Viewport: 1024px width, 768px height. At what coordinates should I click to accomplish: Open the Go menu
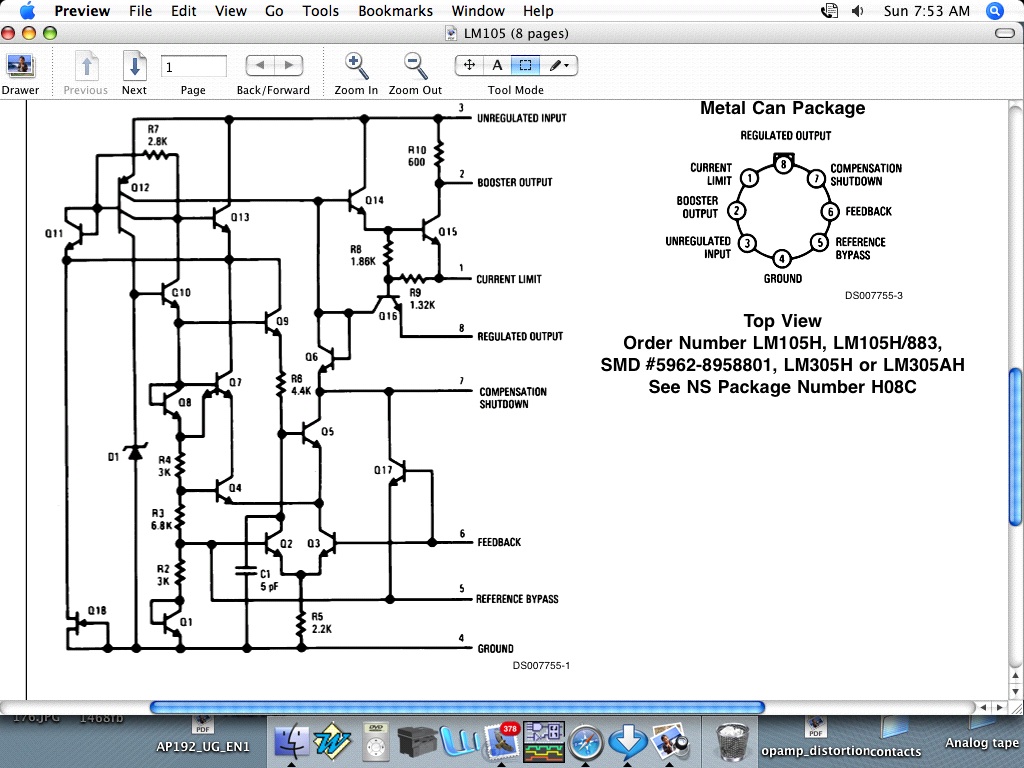[274, 10]
